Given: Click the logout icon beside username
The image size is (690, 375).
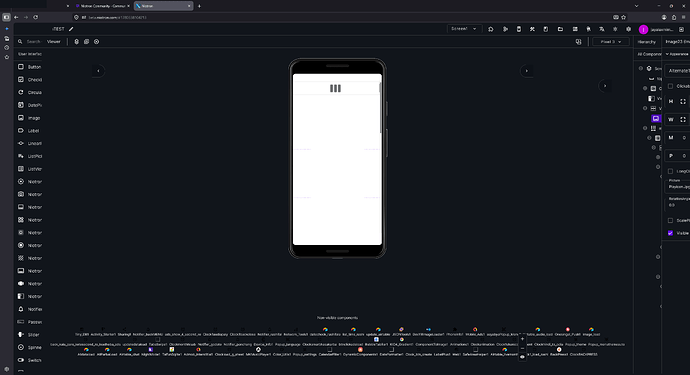Looking at the screenshot, I should 681,29.
